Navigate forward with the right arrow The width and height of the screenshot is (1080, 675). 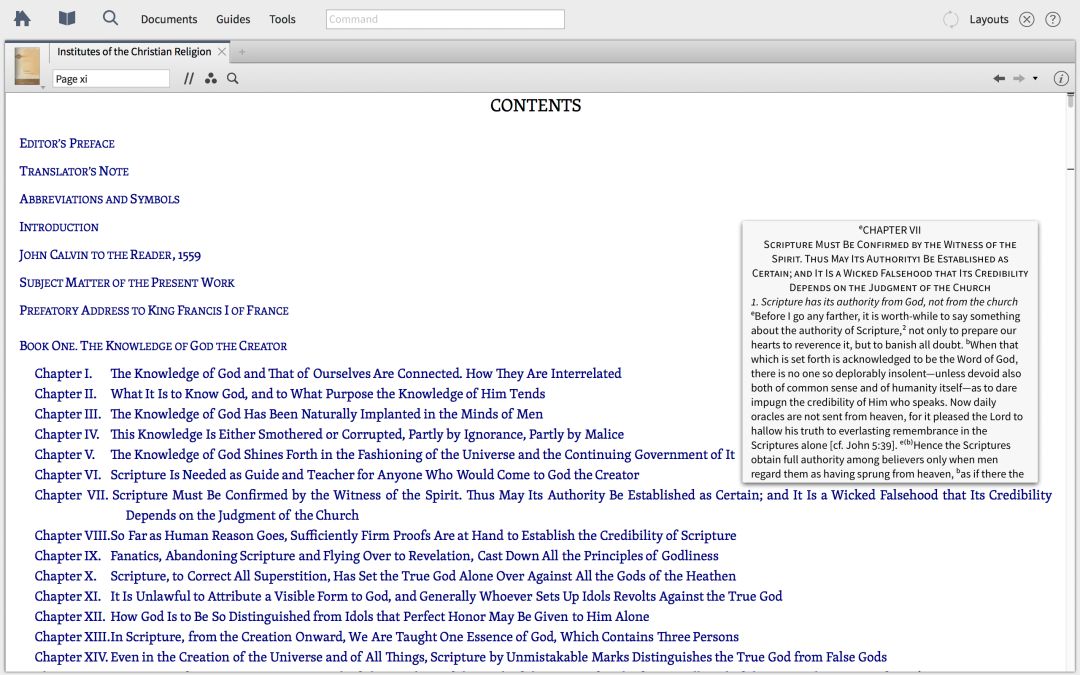1019,79
